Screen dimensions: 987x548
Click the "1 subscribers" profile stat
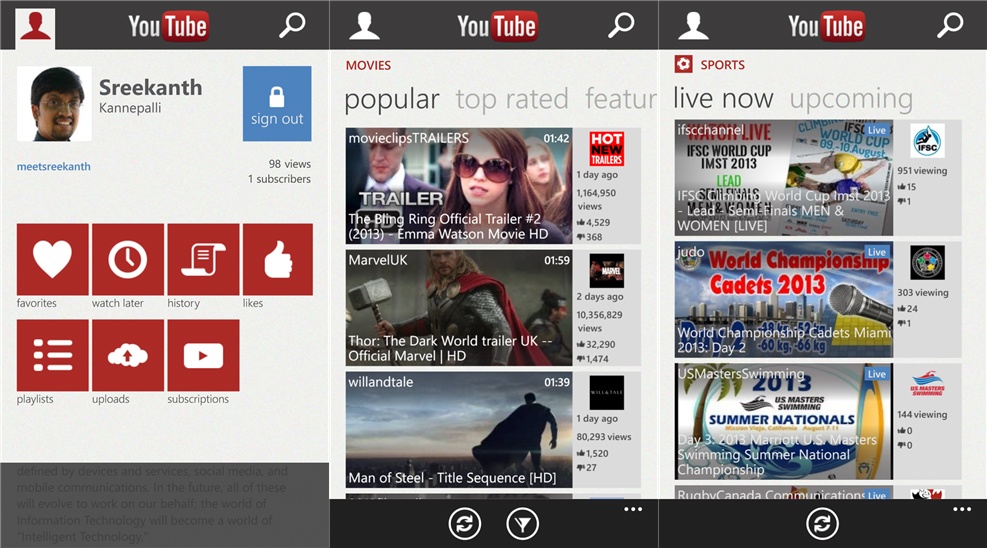[x=279, y=179]
